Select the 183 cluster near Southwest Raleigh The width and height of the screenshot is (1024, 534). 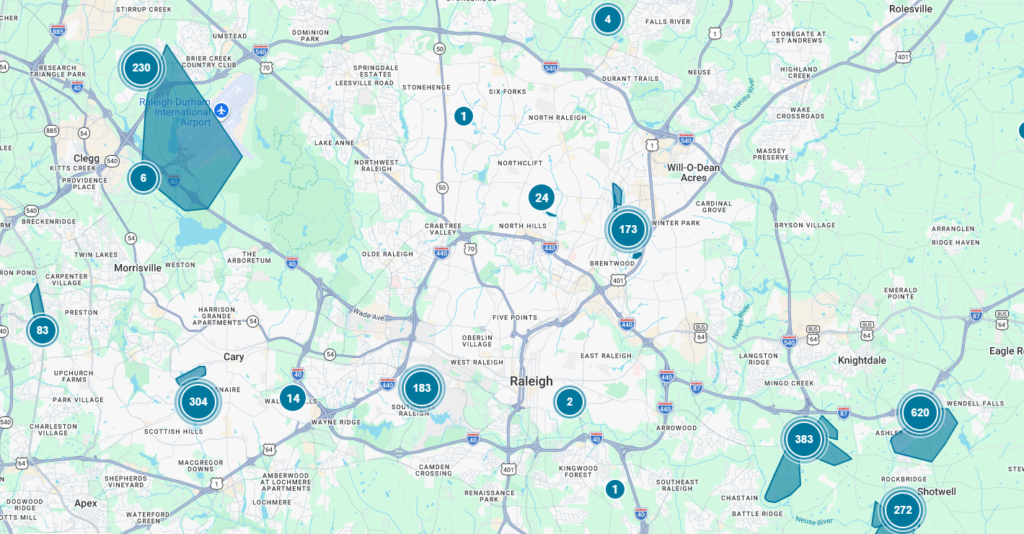421,388
